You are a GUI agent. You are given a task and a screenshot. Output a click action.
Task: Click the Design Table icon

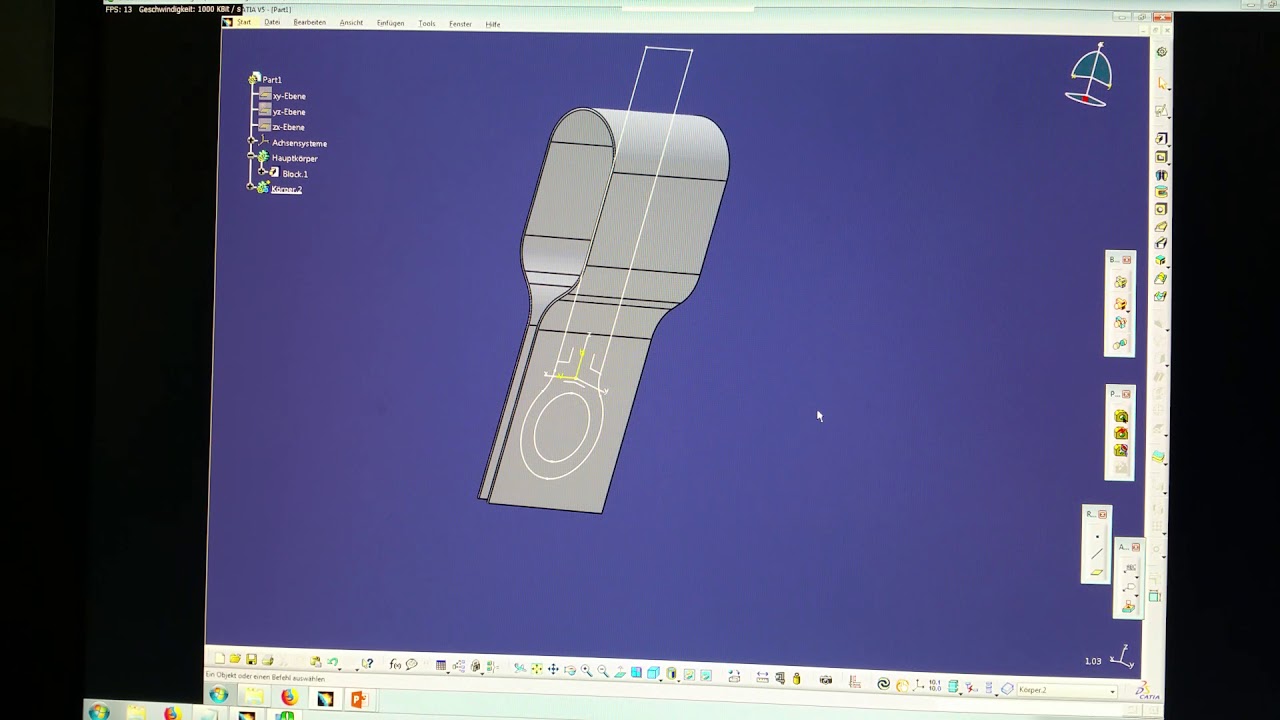440,665
